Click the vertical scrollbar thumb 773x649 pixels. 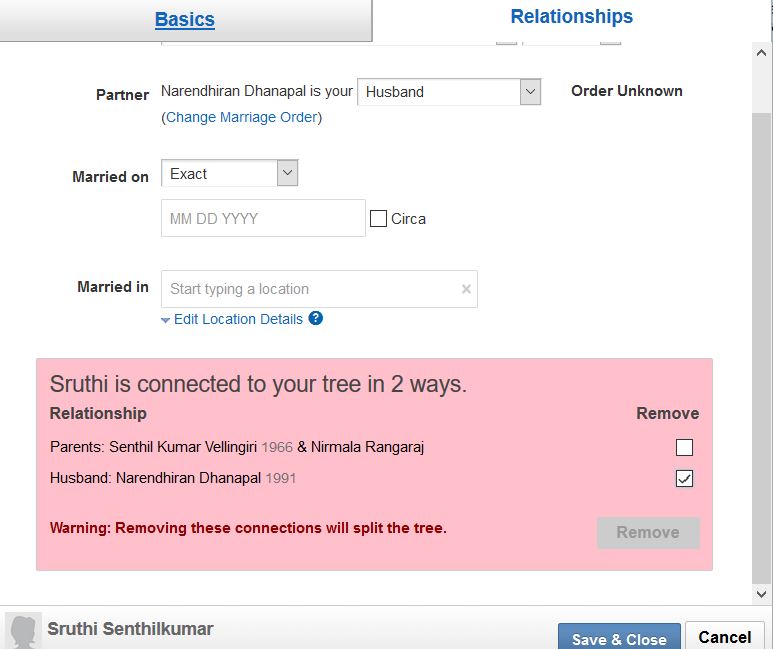762,340
